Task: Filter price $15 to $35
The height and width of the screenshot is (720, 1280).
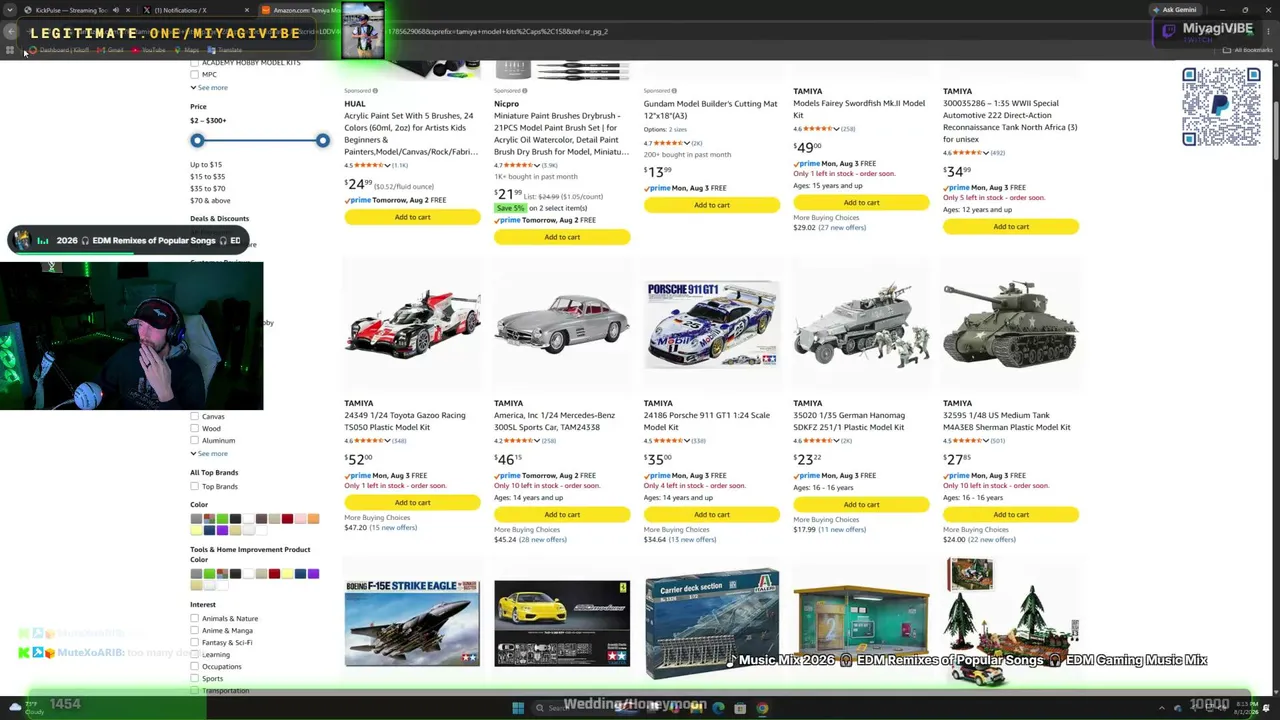Action: 208,177
